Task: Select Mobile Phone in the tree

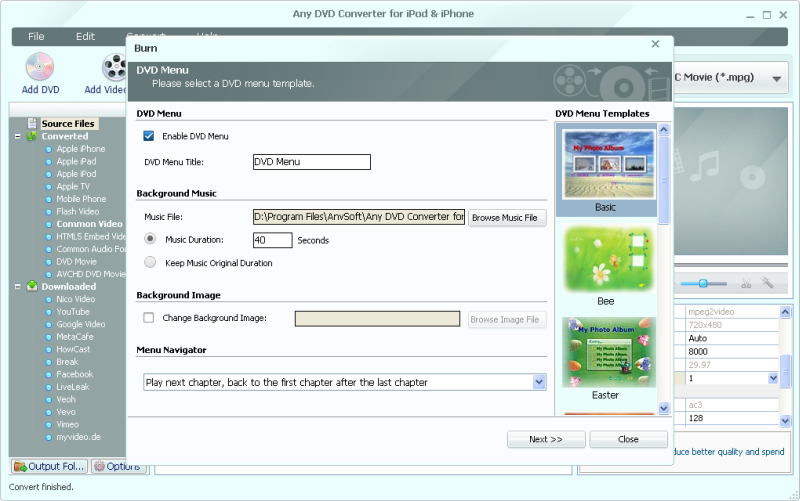Action: pos(81,199)
